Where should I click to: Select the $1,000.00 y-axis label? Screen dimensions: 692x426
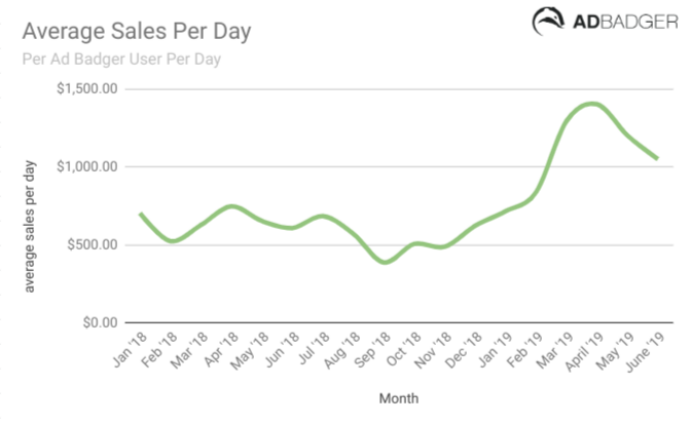pos(87,167)
